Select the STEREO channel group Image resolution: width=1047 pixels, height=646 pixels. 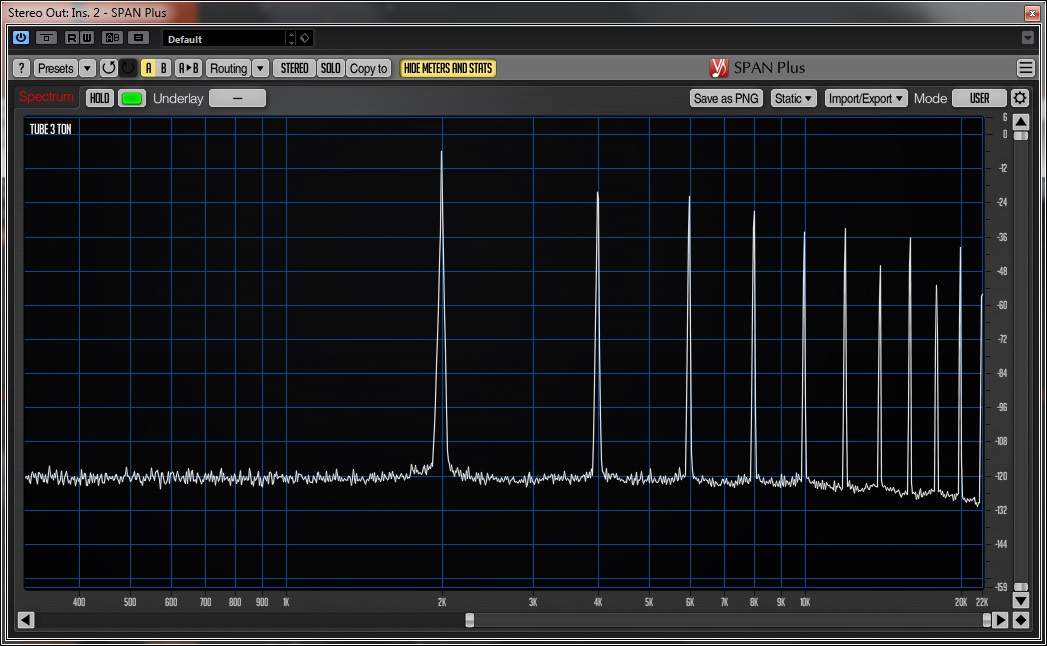pos(294,68)
